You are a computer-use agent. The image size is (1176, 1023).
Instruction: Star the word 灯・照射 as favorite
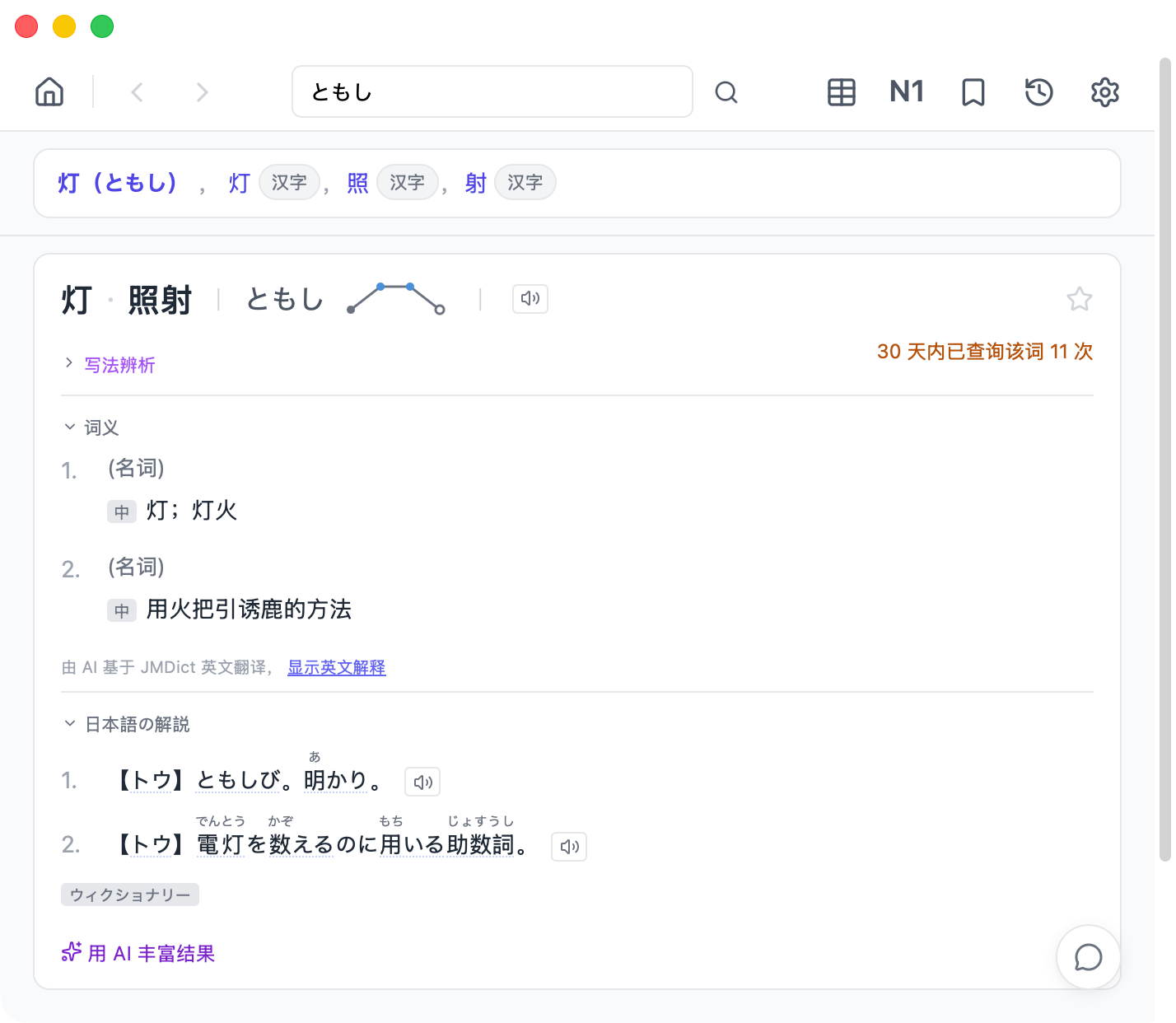click(1079, 298)
